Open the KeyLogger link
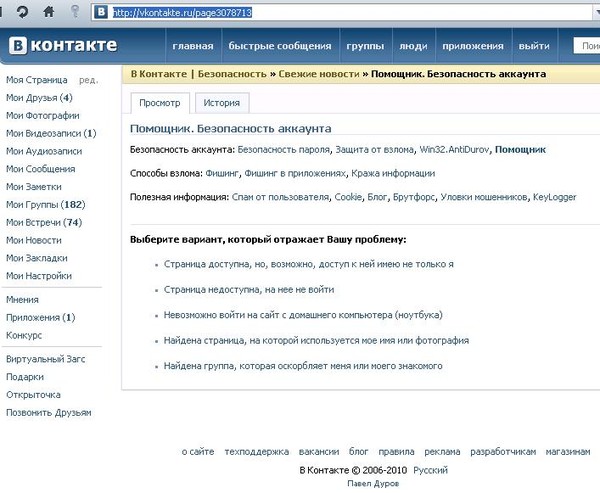Viewport: 600px width, 493px height. 554,197
